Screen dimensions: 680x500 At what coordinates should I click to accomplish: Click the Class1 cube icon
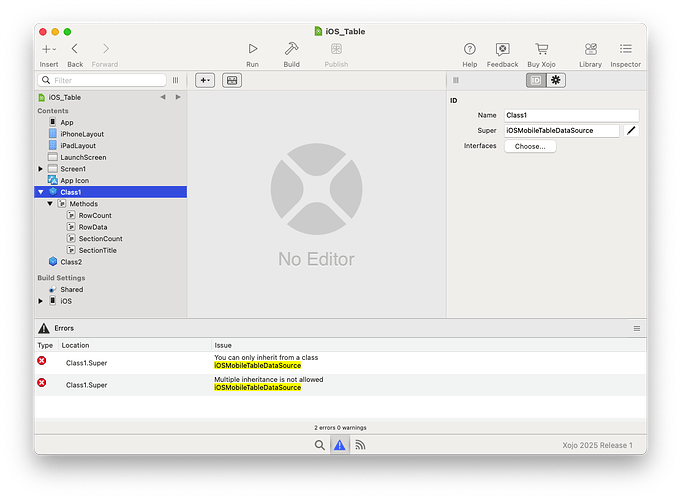tap(53, 192)
